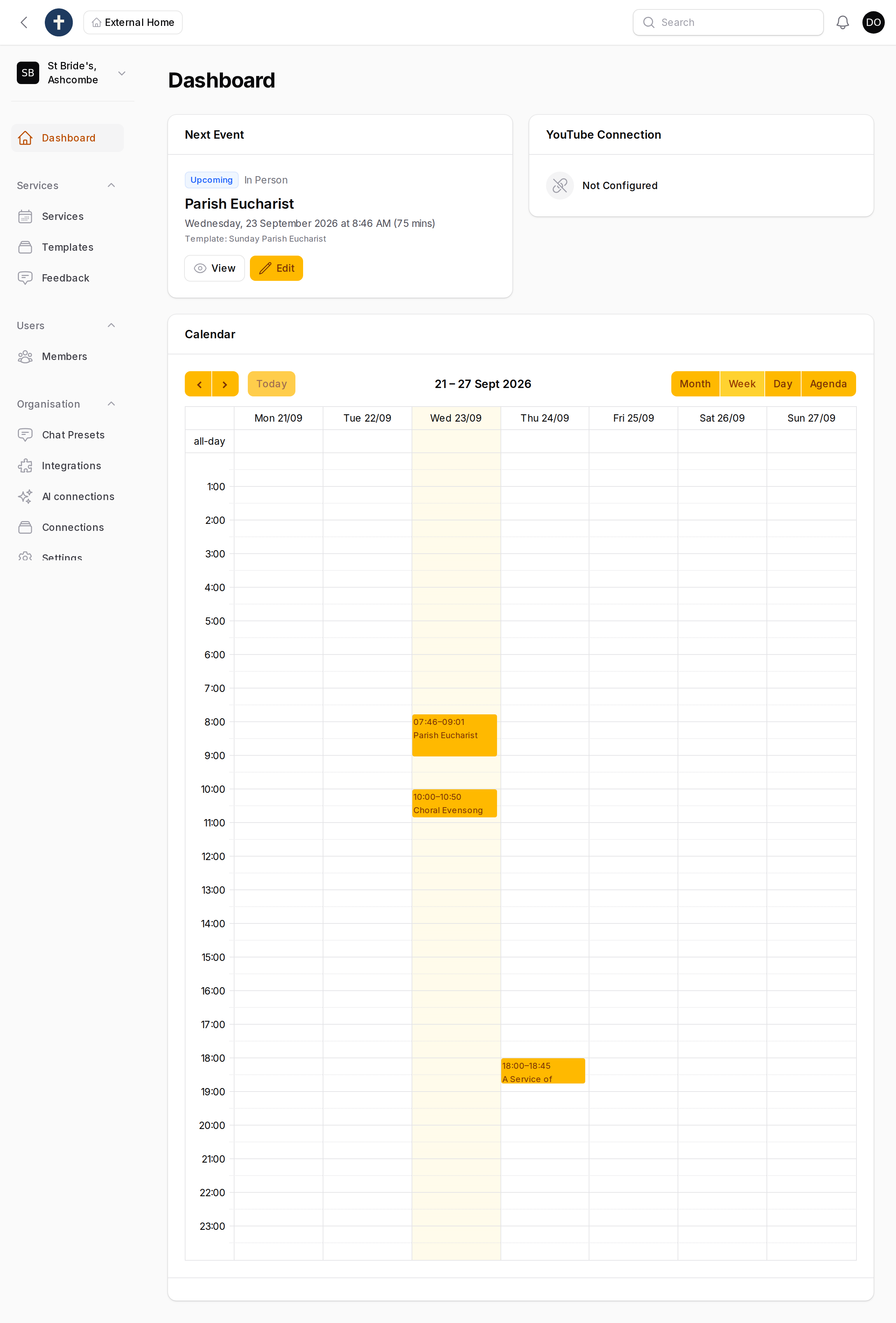Collapse the Users sidebar section

click(112, 326)
